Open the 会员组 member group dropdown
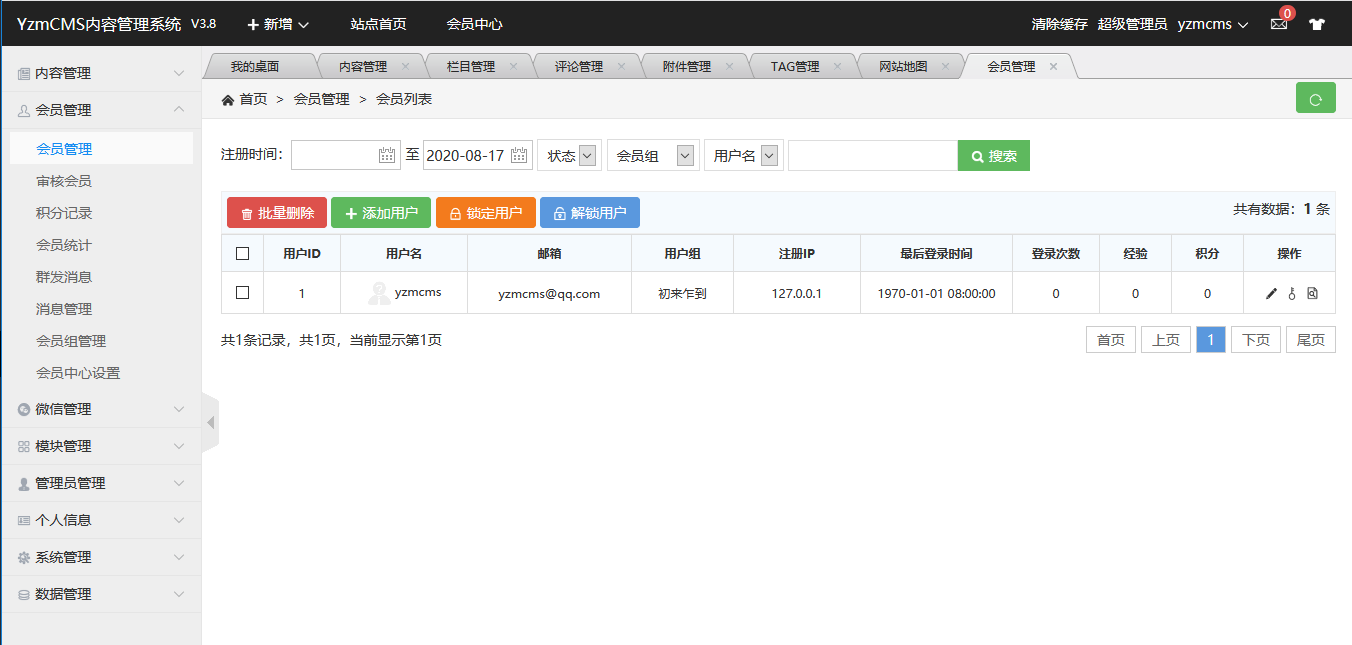This screenshot has width=1352, height=645. (653, 155)
